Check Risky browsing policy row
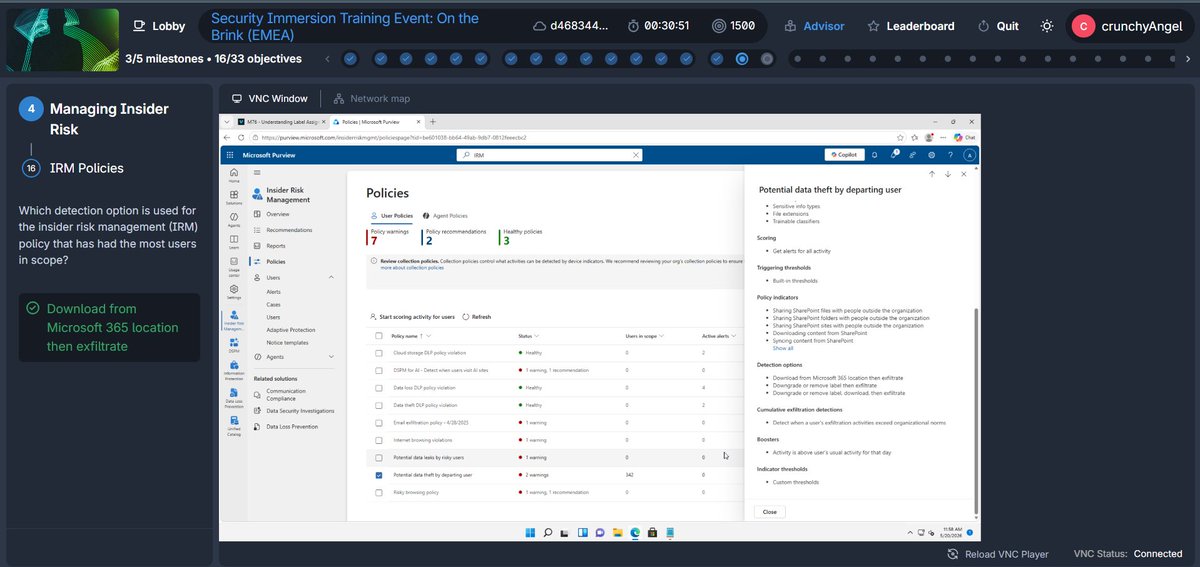 [x=378, y=492]
